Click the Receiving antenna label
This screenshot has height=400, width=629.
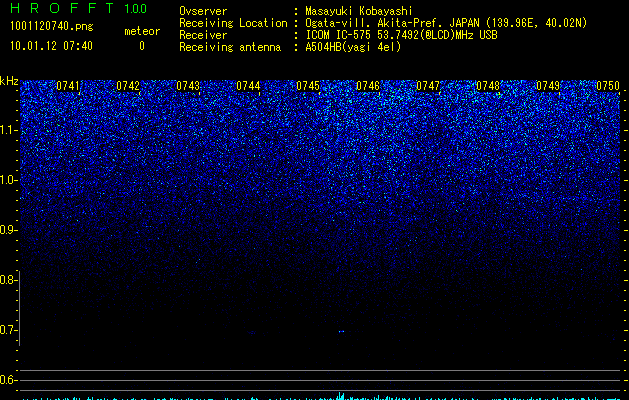[230, 47]
